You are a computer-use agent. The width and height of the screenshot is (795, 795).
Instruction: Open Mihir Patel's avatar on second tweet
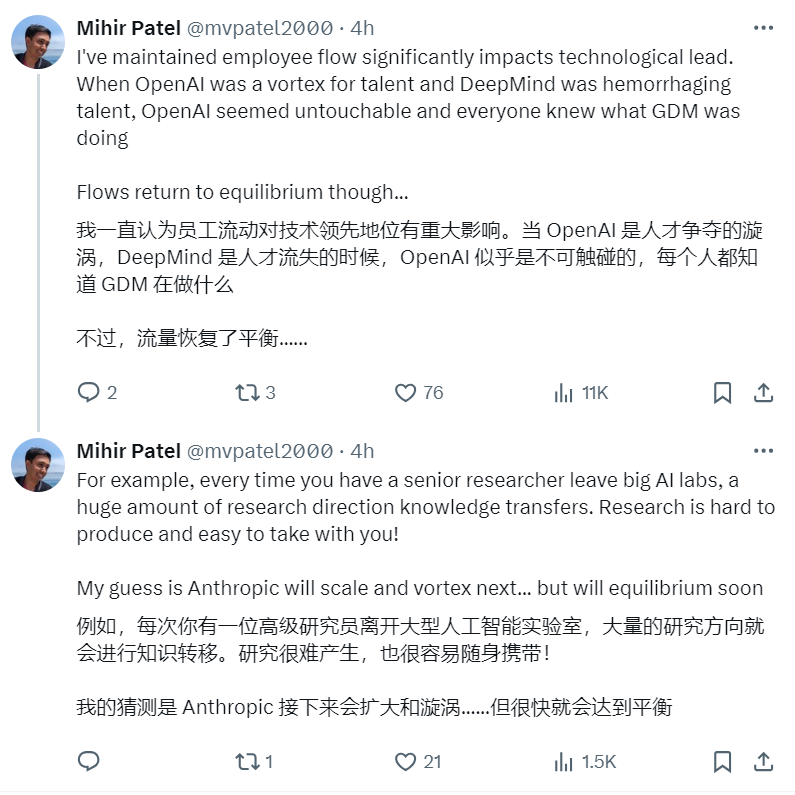(38, 465)
